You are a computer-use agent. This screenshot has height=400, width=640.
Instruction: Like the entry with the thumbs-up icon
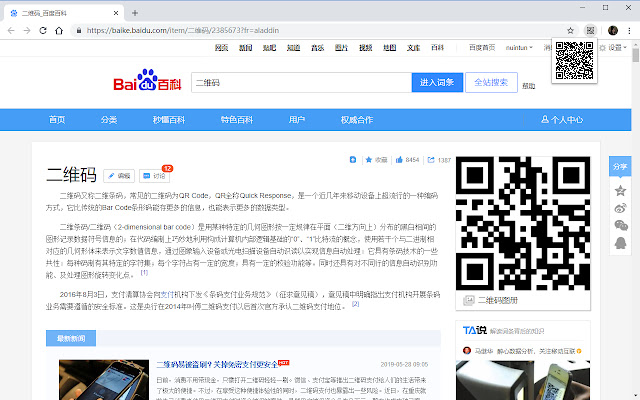[x=399, y=160]
